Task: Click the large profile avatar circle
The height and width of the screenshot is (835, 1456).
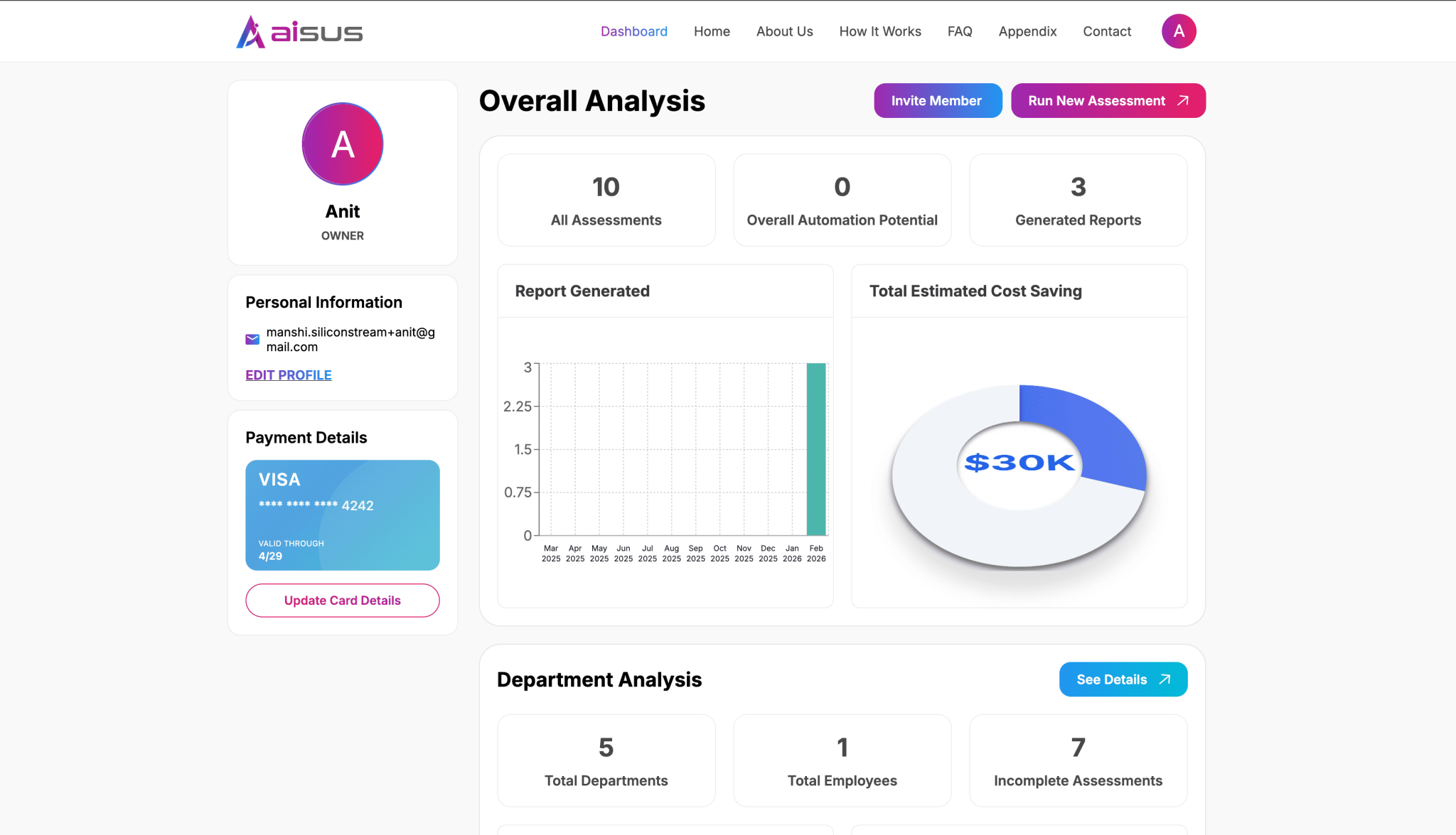Action: [x=343, y=144]
